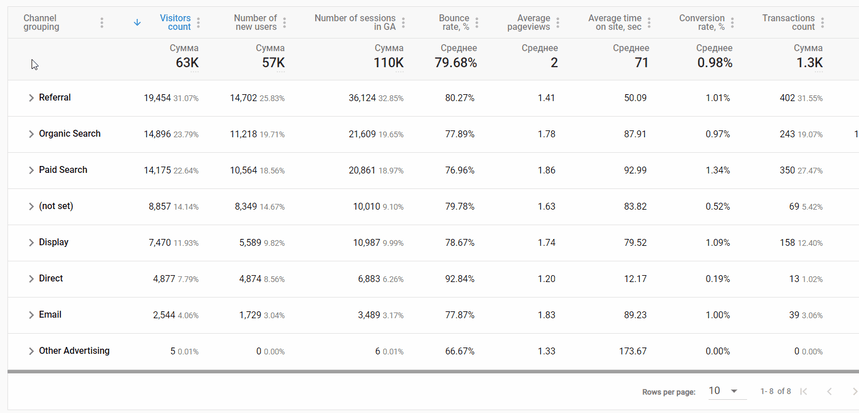Open Channel grouping column options menu
Viewport: 859px width, 413px height.
pos(102,23)
